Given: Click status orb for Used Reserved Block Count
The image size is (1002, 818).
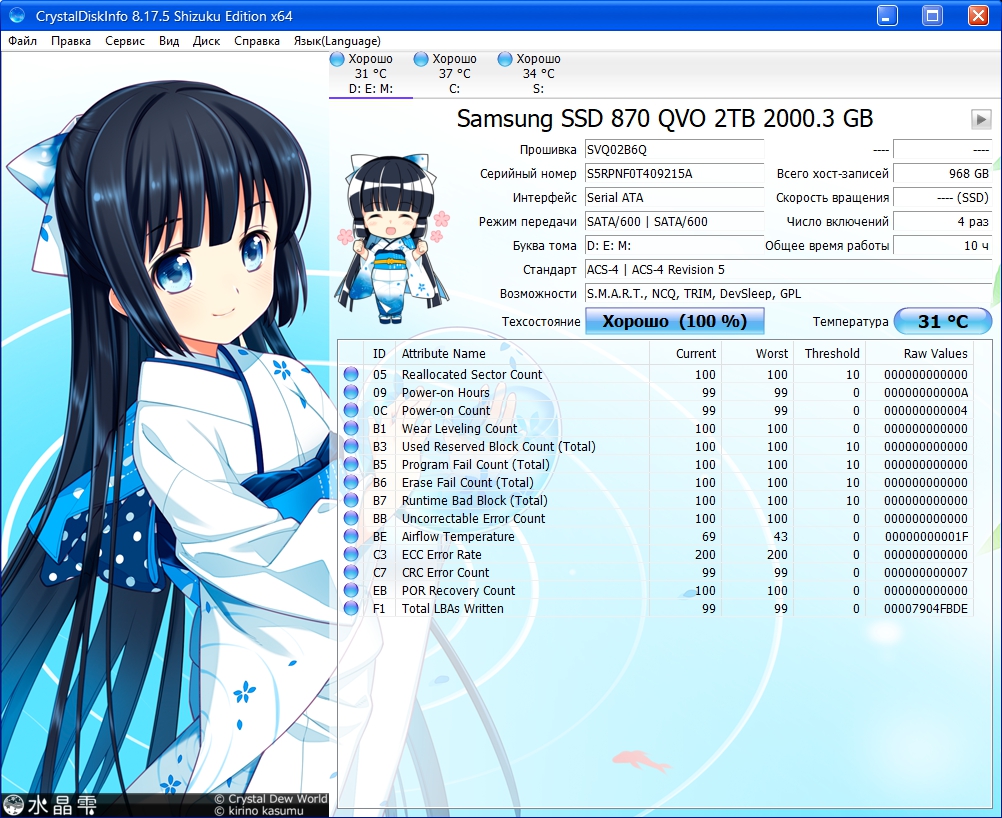Looking at the screenshot, I should click(351, 446).
